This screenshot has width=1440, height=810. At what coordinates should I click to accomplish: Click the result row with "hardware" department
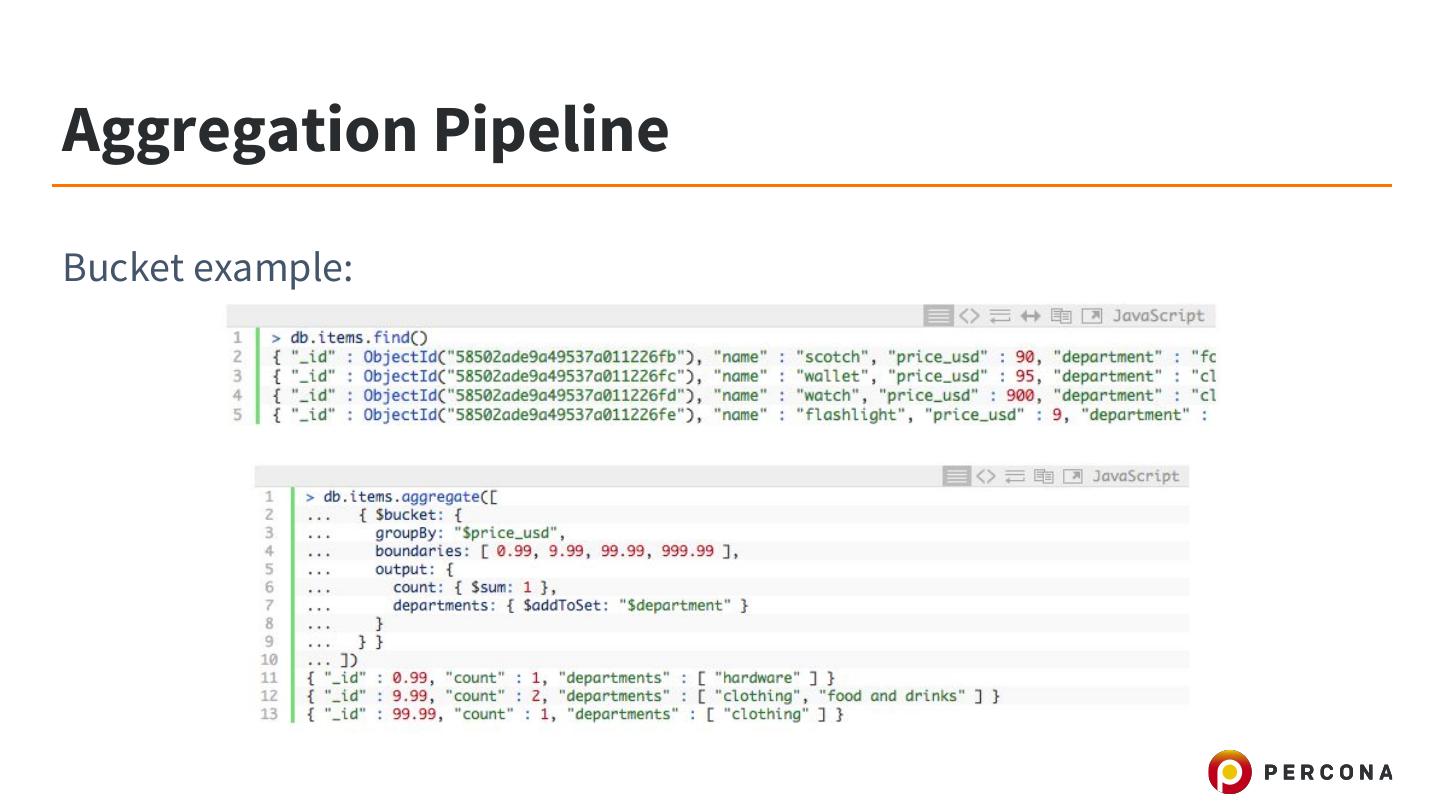tap(570, 678)
